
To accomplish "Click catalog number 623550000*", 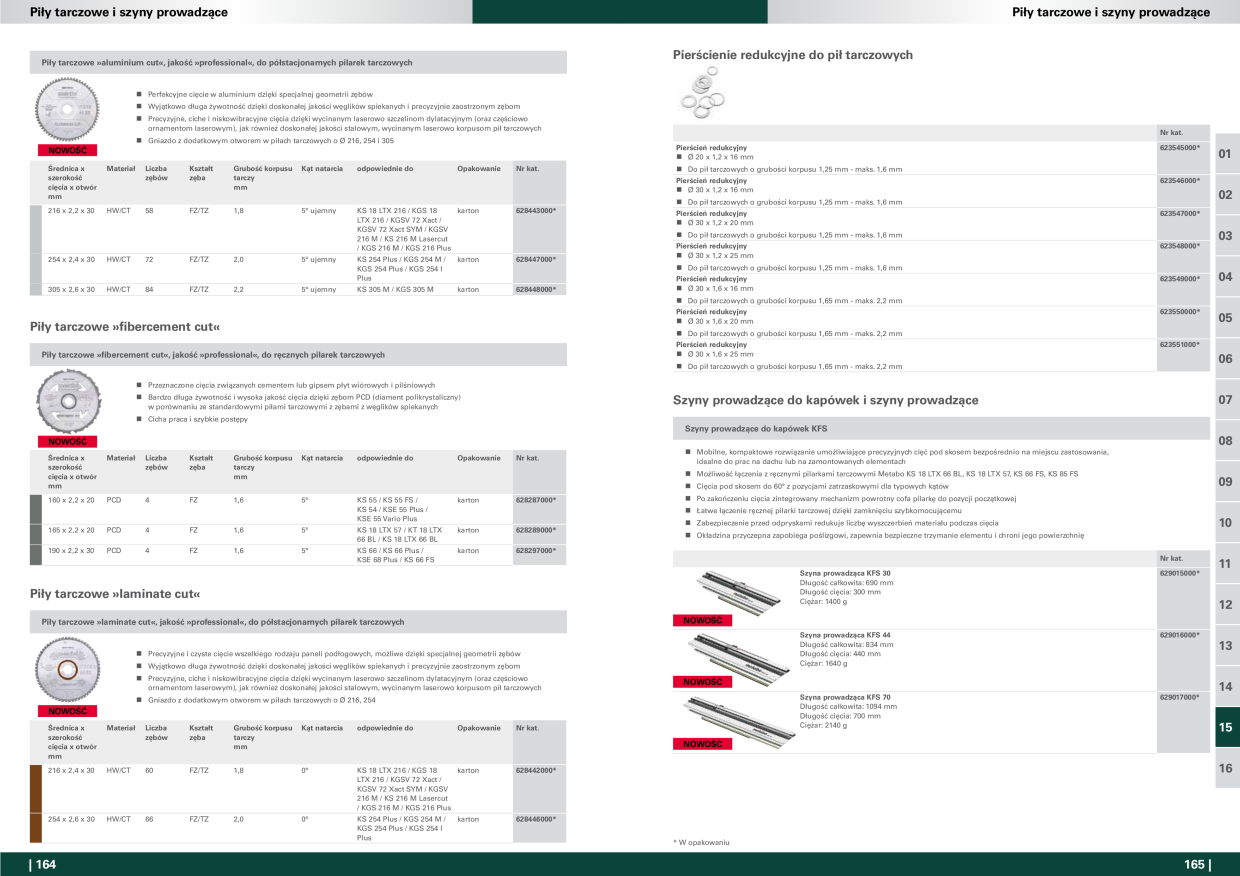I will (x=1180, y=311).
